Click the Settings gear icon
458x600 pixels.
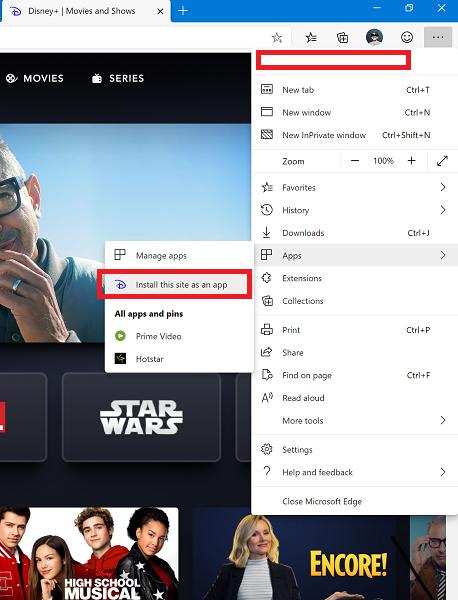point(267,449)
